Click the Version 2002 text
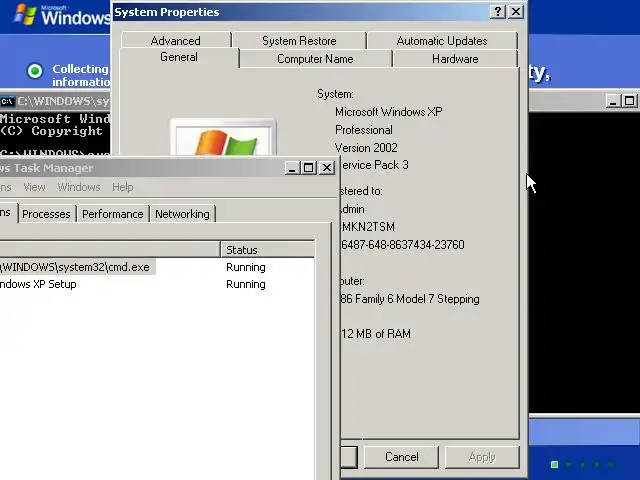 (x=366, y=147)
